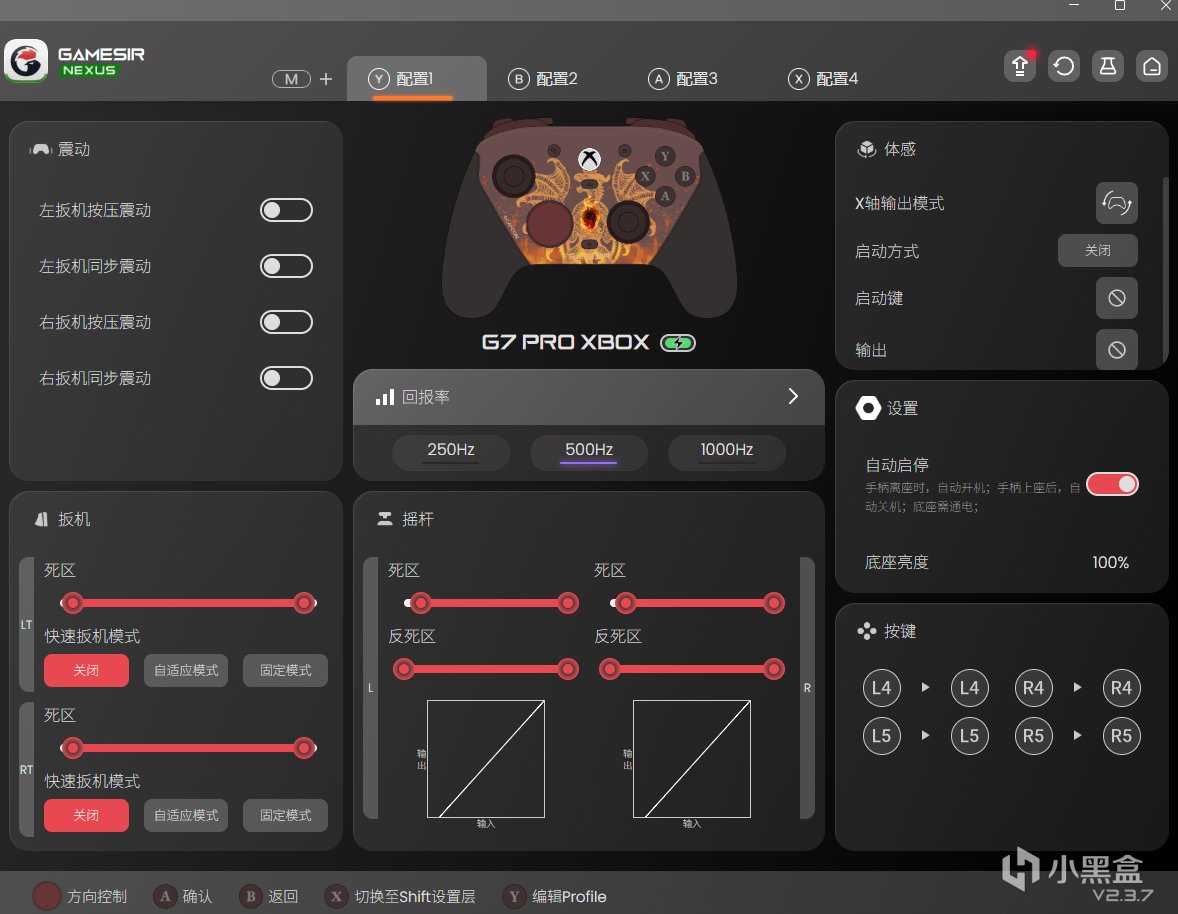The width and height of the screenshot is (1178, 914).
Task: Click the Xbox guide button on controller
Action: coord(590,158)
